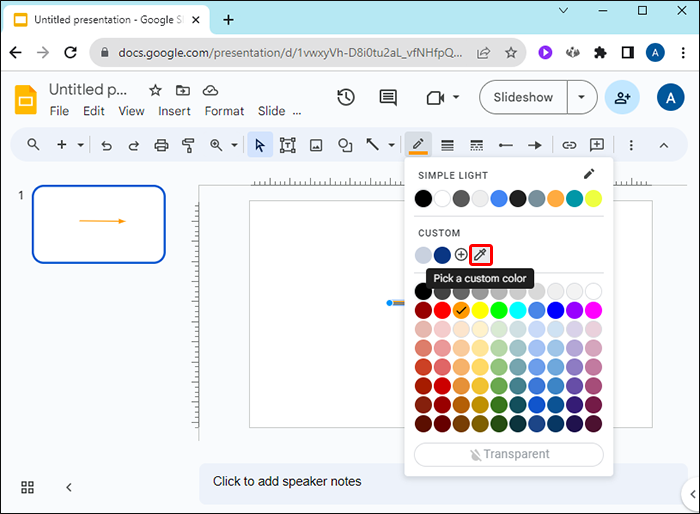Click the Slideshow button
The height and width of the screenshot is (514, 700).
coord(523,97)
